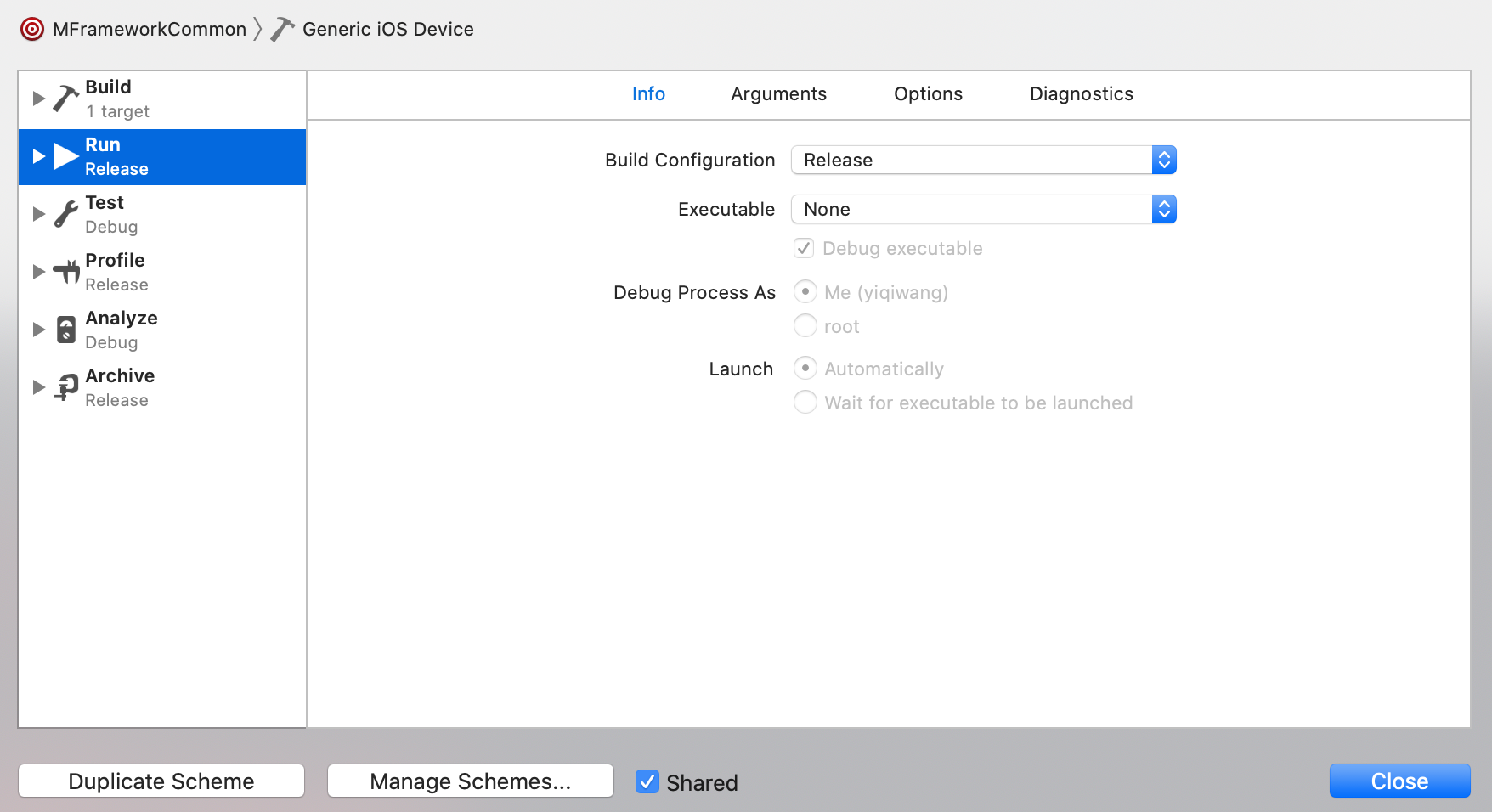Viewport: 1492px width, 812px height.
Task: Expand the Run action disclosure triangle
Action: [x=38, y=156]
